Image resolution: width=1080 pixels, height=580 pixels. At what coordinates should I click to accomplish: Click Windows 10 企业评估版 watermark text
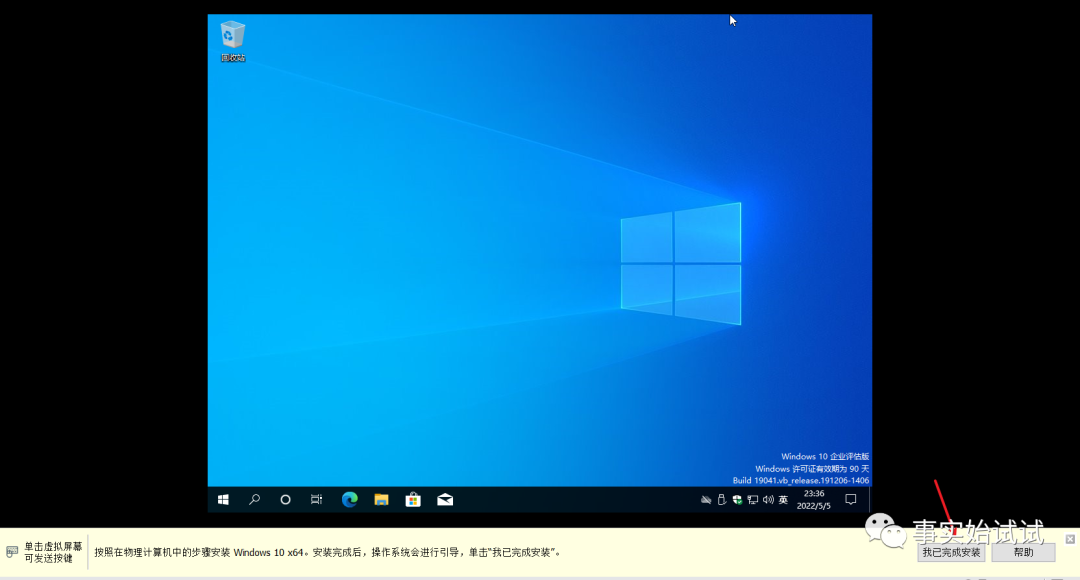[825, 457]
